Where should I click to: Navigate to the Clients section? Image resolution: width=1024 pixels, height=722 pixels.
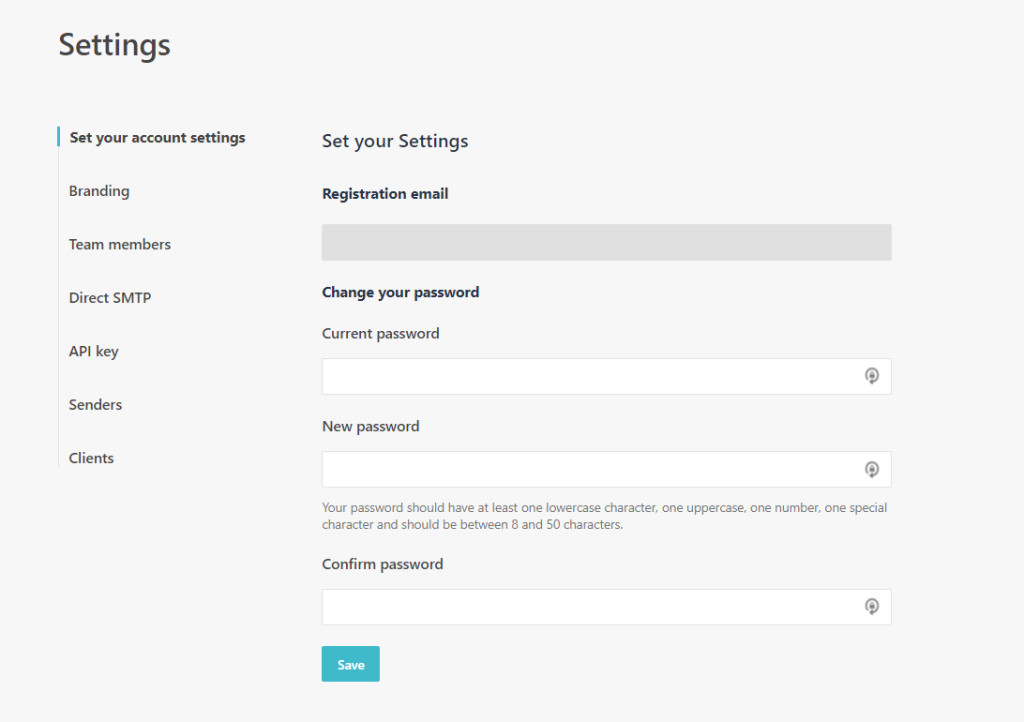coord(91,458)
